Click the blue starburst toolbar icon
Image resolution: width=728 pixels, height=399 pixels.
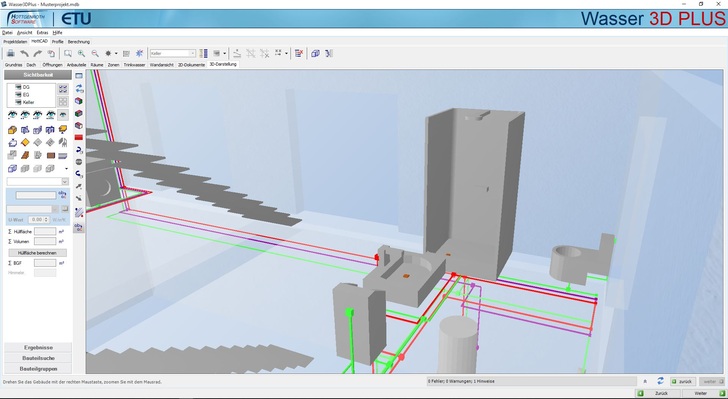tap(139, 53)
